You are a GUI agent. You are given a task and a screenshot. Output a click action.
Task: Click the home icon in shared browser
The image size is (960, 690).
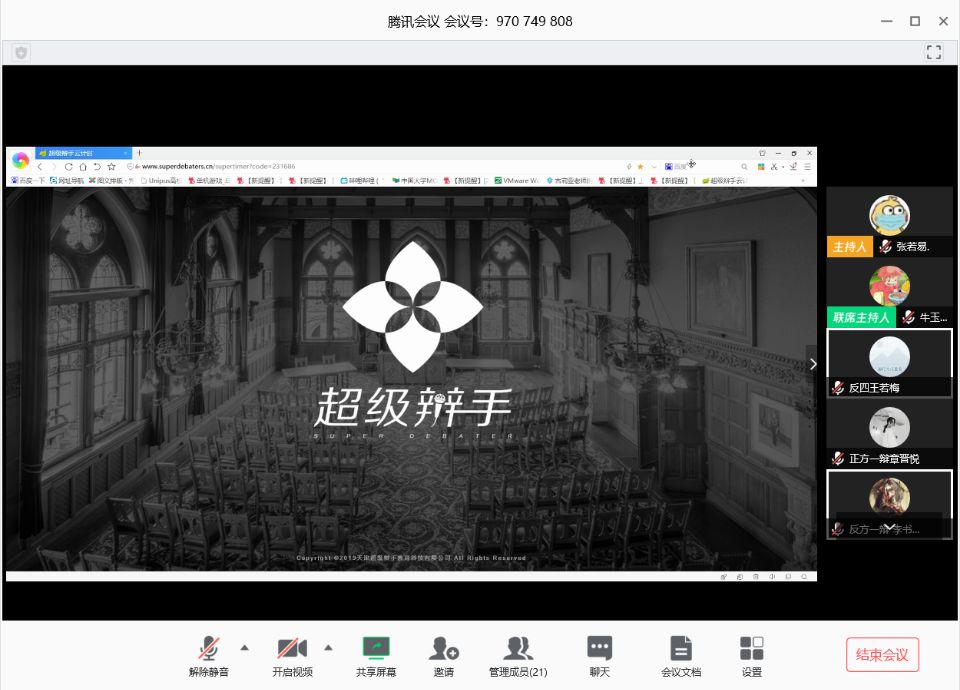pyautogui.click(x=83, y=167)
